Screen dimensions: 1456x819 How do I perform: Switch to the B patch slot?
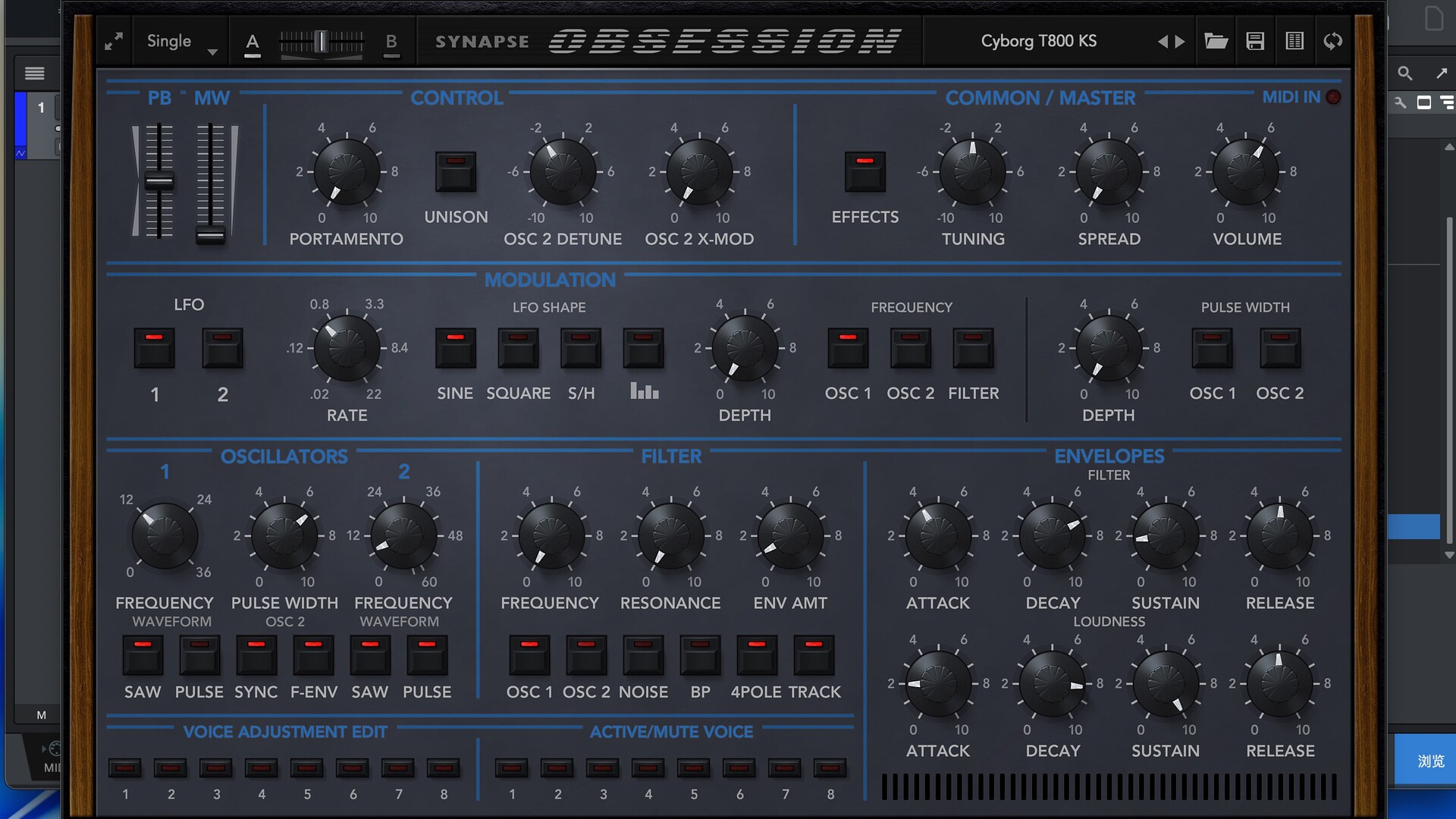391,42
